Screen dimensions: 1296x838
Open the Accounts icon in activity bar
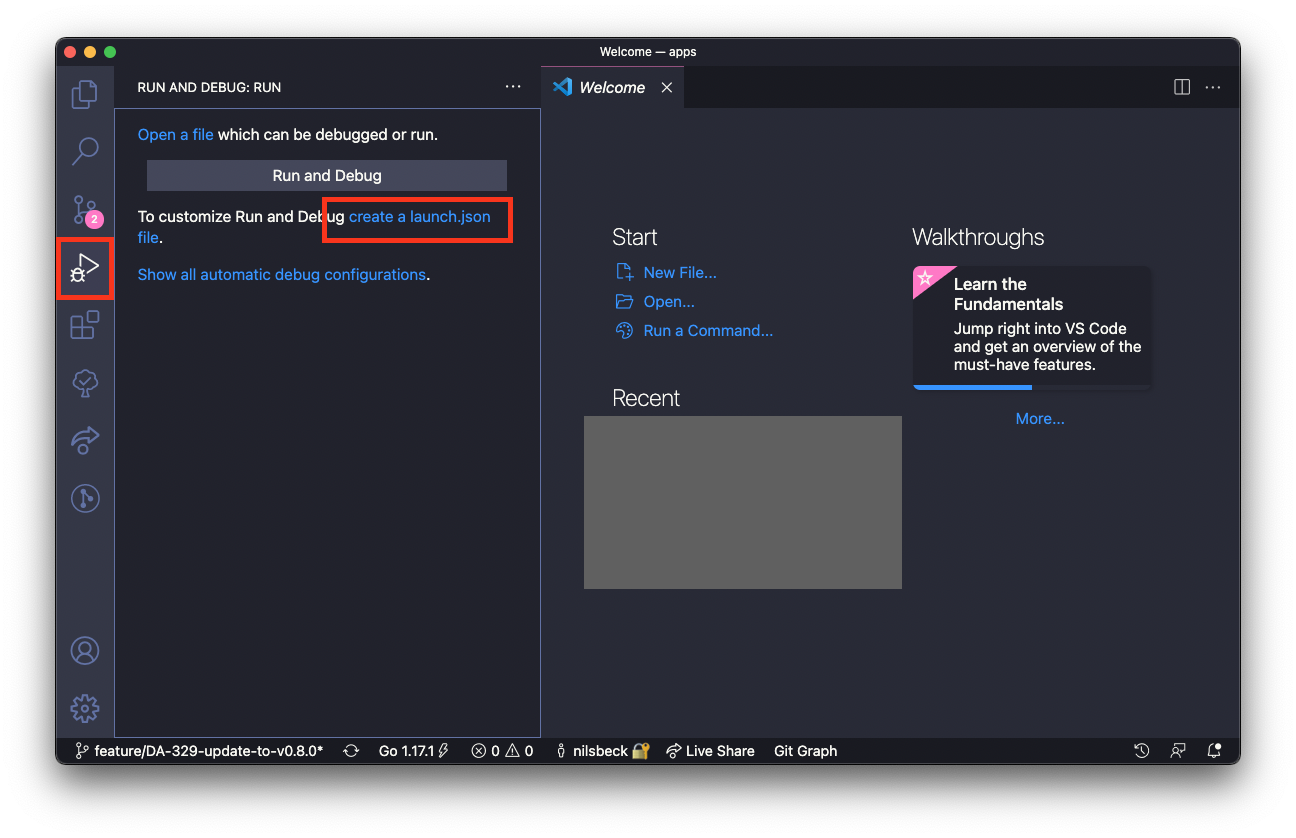click(85, 651)
